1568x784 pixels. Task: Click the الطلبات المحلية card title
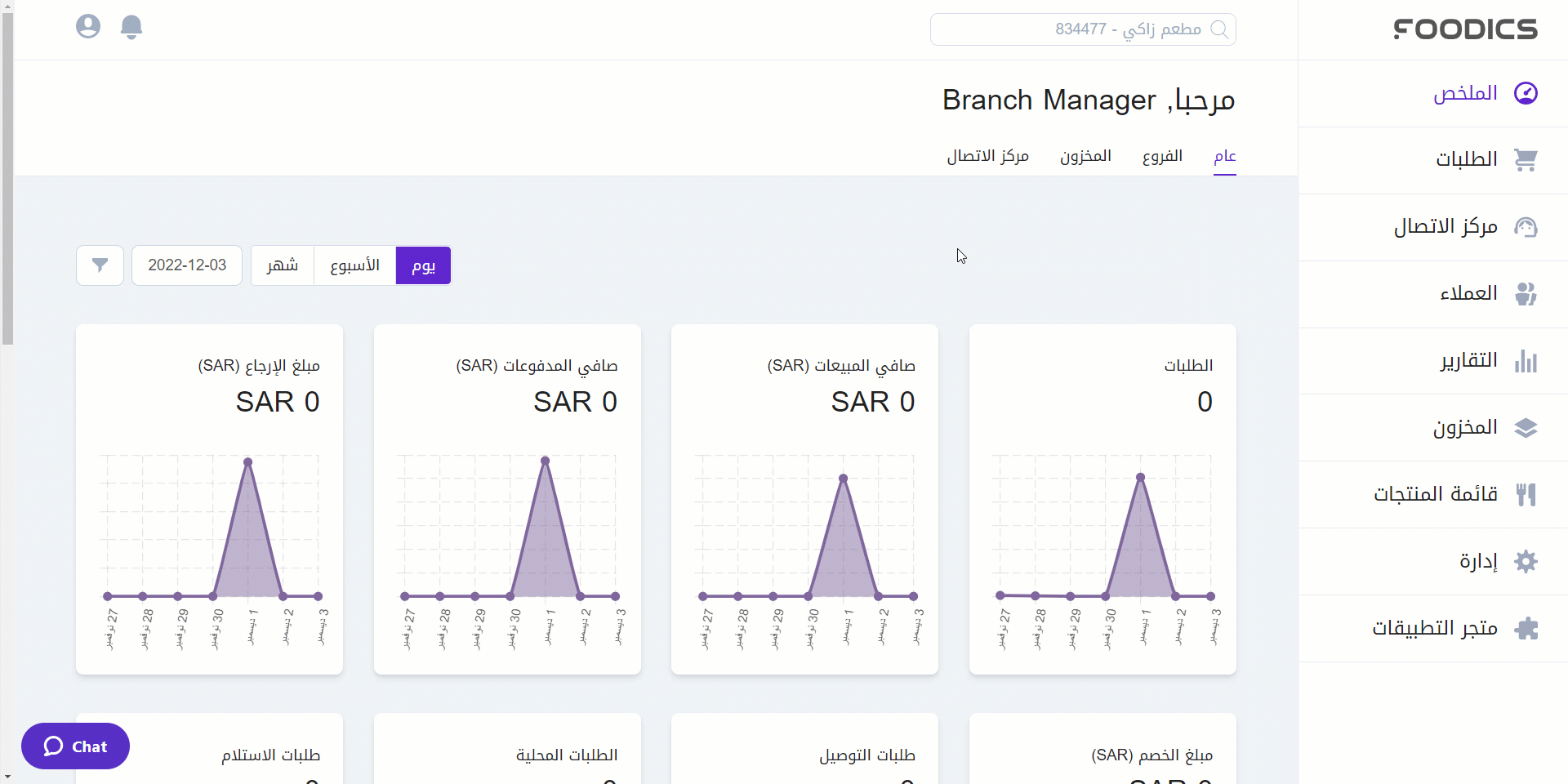567,755
